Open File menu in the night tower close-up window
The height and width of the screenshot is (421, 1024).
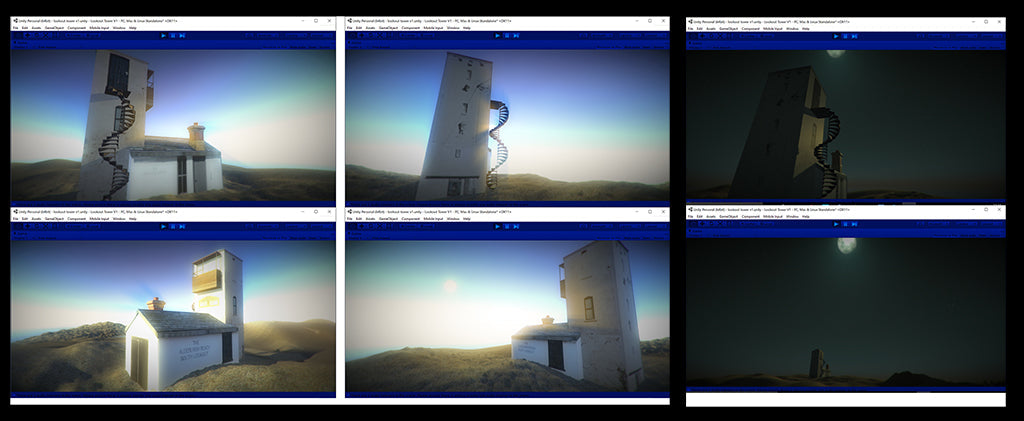point(692,28)
